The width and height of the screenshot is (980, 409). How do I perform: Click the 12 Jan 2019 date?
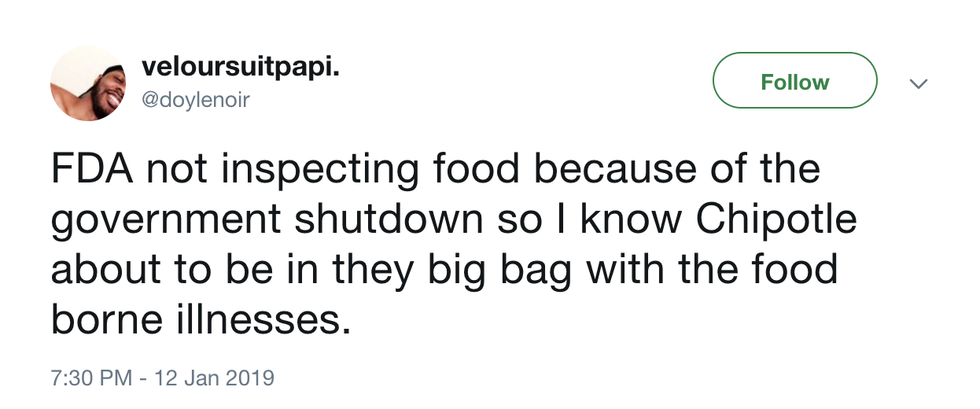(x=215, y=379)
